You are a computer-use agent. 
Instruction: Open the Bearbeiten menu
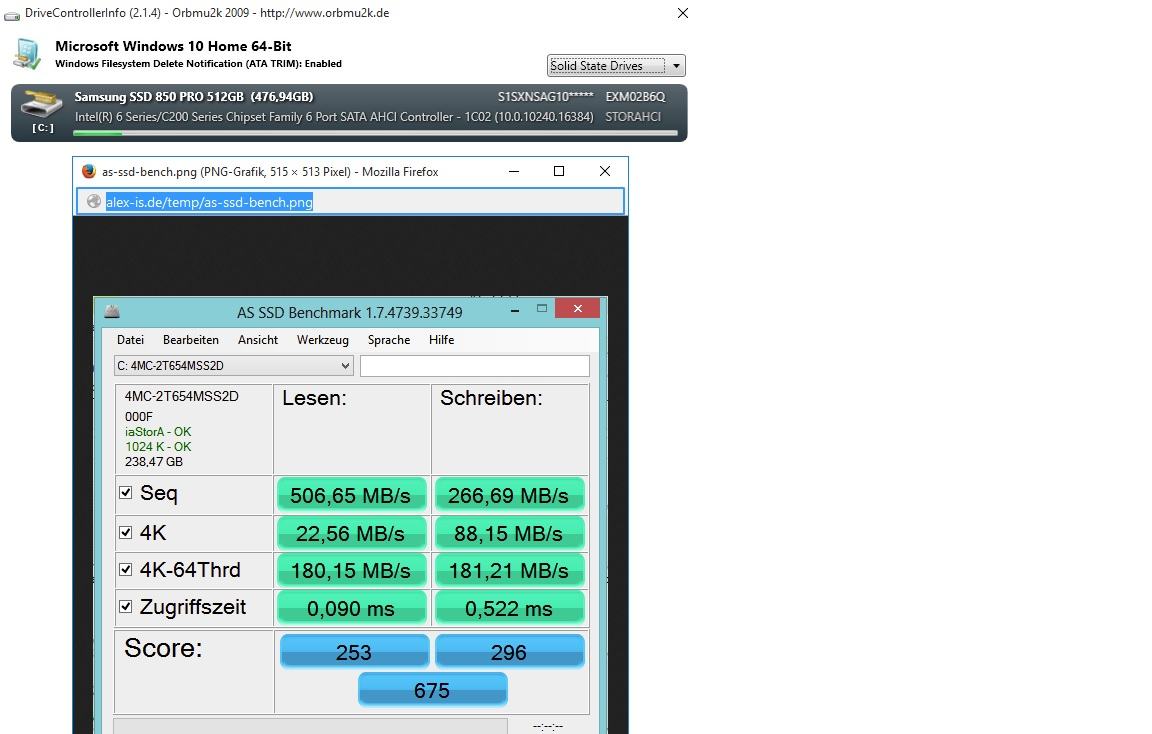coord(191,339)
